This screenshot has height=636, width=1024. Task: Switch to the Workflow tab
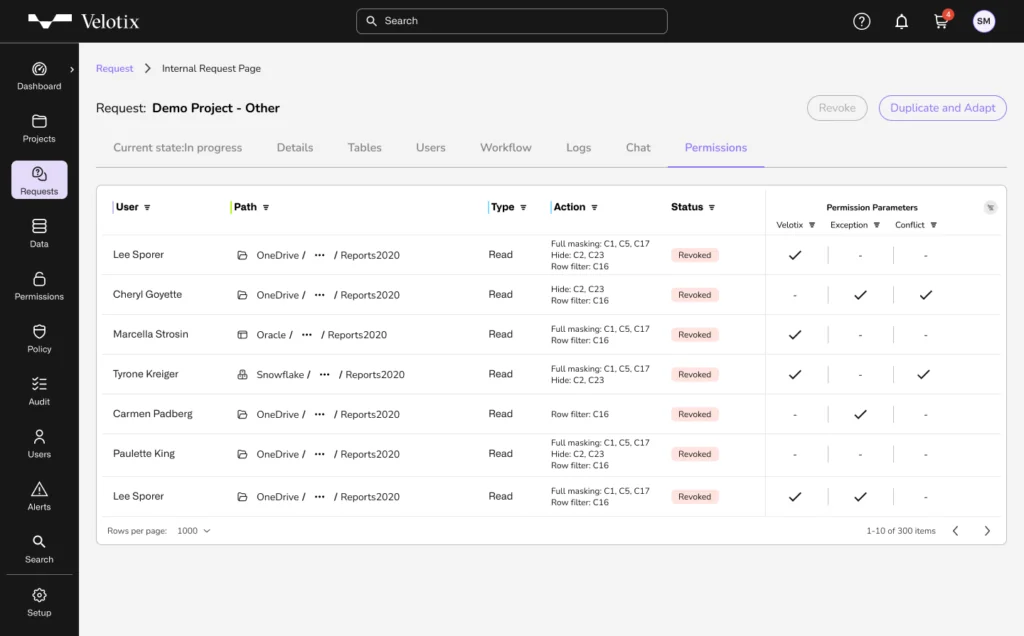[x=505, y=148]
